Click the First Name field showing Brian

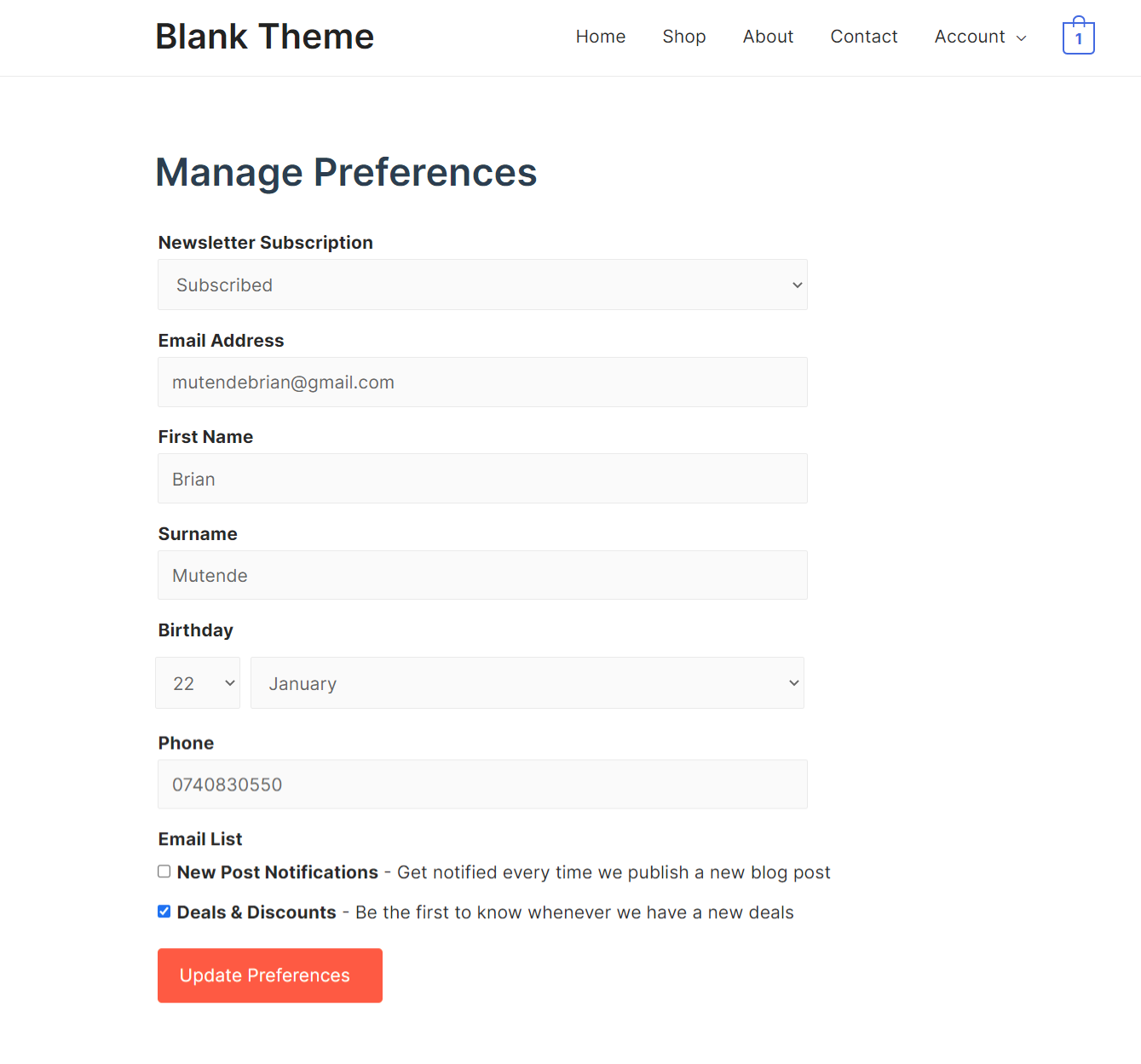[482, 479]
